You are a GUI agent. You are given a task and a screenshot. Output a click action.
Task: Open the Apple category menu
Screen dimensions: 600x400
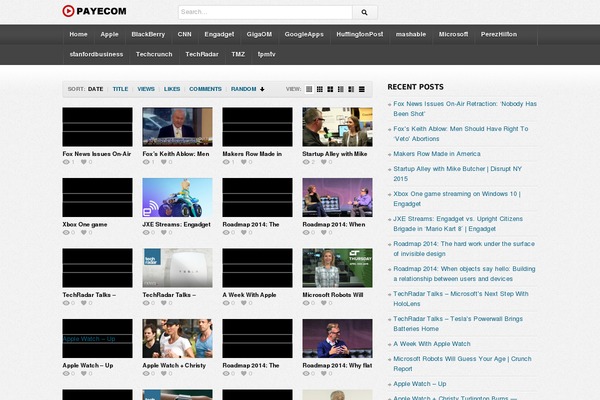click(x=109, y=34)
